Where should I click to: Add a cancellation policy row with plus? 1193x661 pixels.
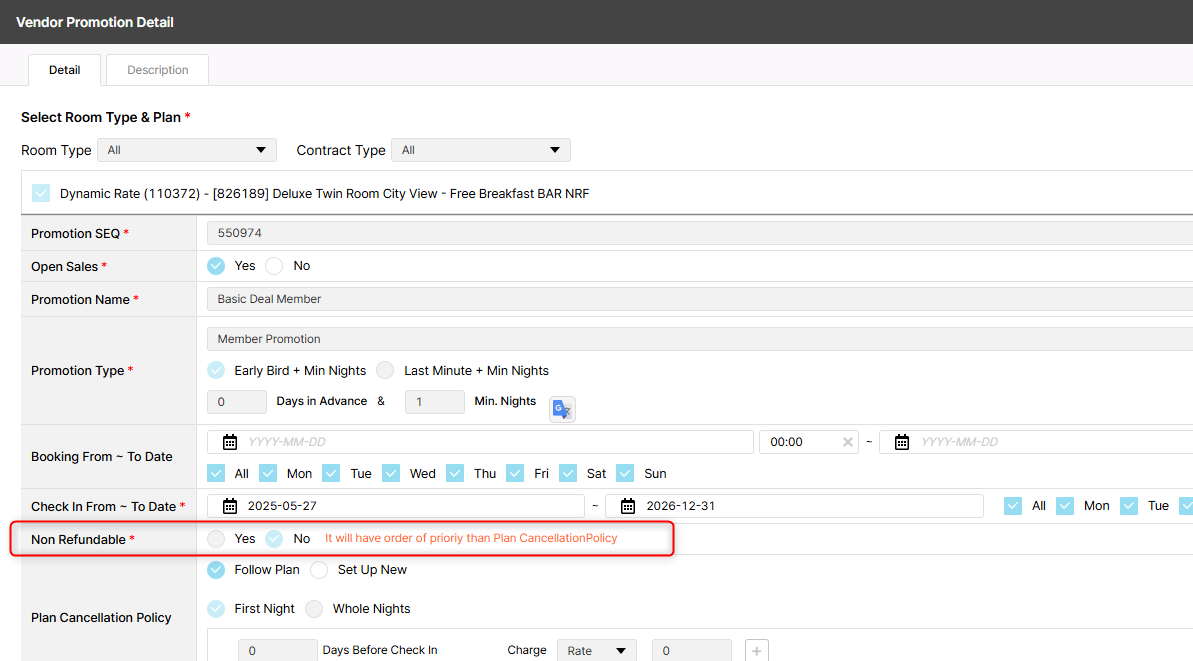[x=756, y=651]
